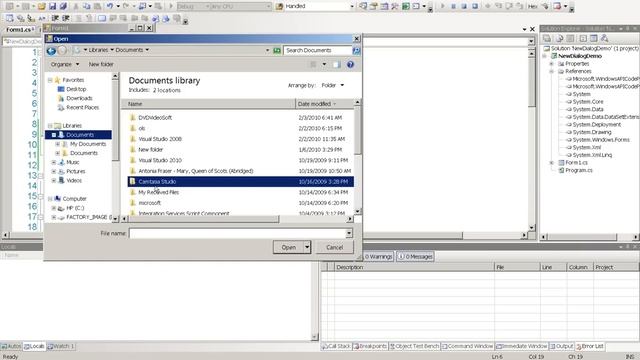The height and width of the screenshot is (360, 640).
Task: Click the Toolbox wrench icon in top toolbar
Action: [x=395, y=6]
